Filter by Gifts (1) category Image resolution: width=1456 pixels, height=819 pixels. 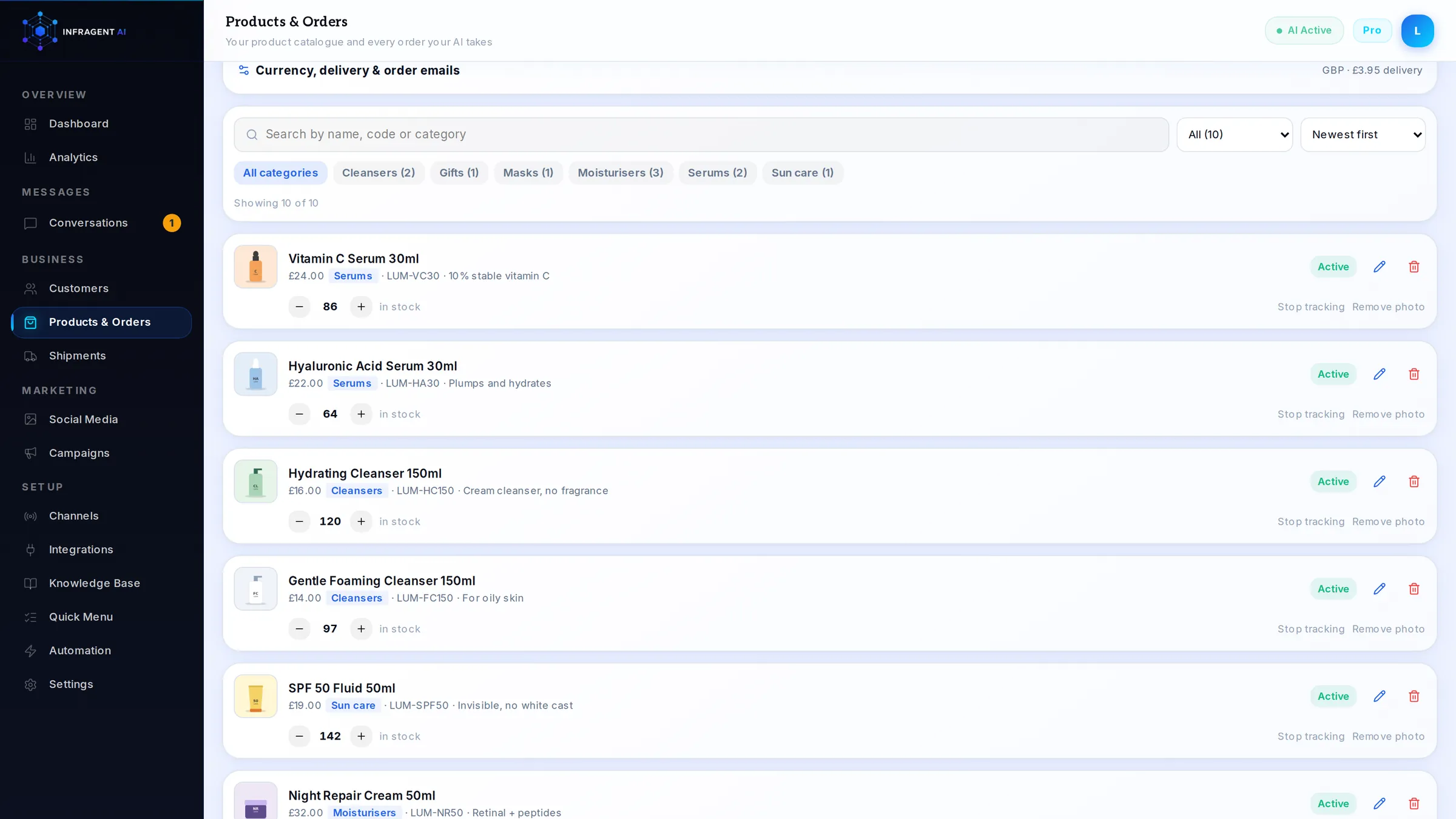[459, 173]
